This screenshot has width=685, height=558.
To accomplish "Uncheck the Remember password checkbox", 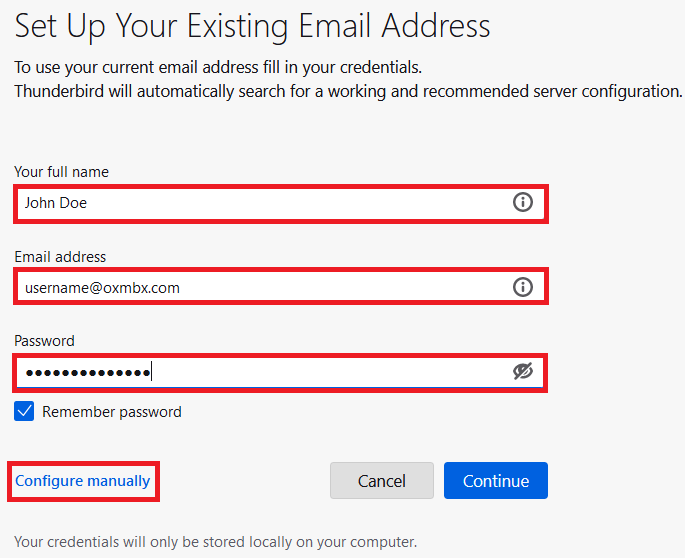I will (x=25, y=411).
